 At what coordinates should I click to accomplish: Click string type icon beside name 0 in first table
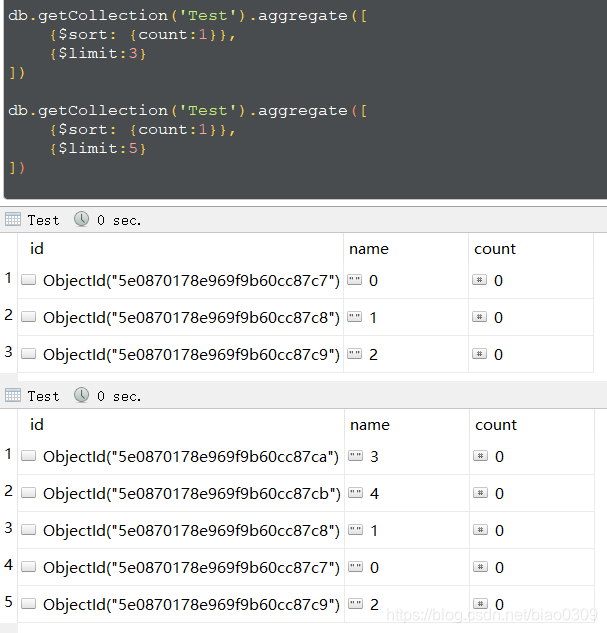[354, 280]
